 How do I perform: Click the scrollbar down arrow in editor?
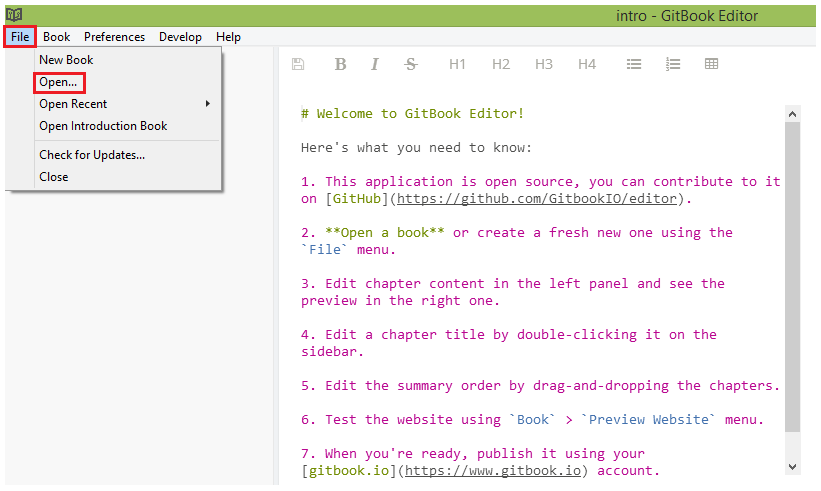pyautogui.click(x=792, y=466)
